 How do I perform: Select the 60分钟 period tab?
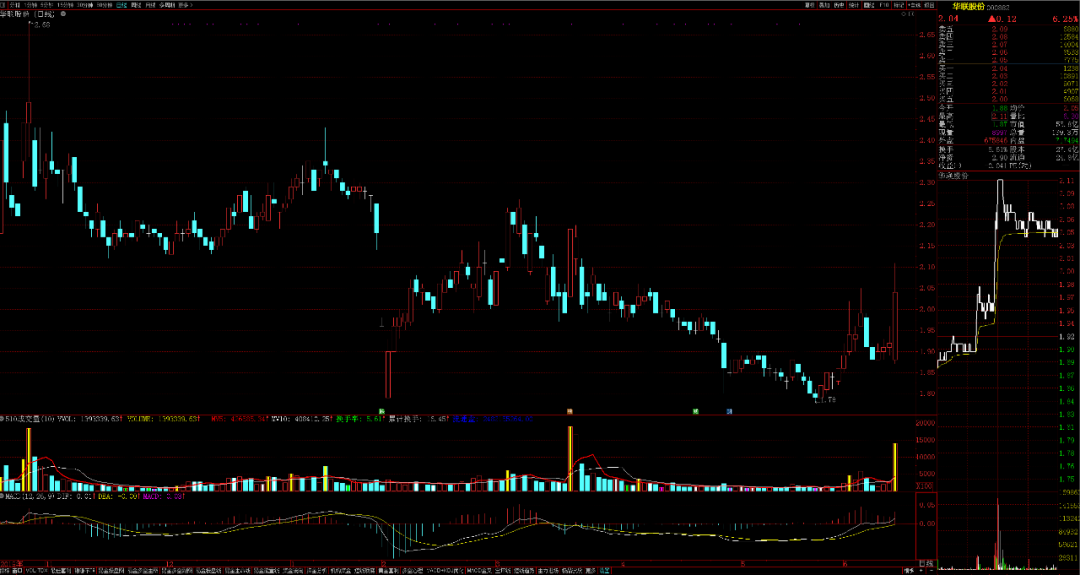point(105,5)
